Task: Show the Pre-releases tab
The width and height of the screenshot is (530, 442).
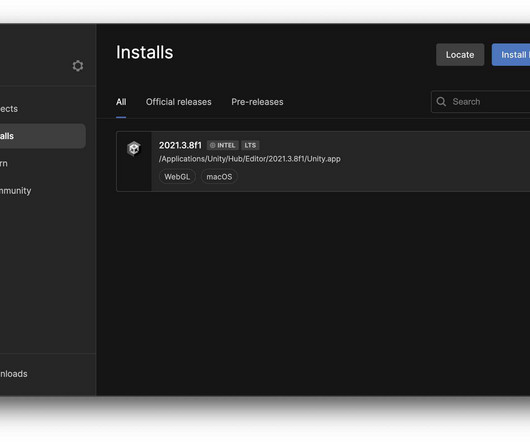Action: click(x=257, y=102)
